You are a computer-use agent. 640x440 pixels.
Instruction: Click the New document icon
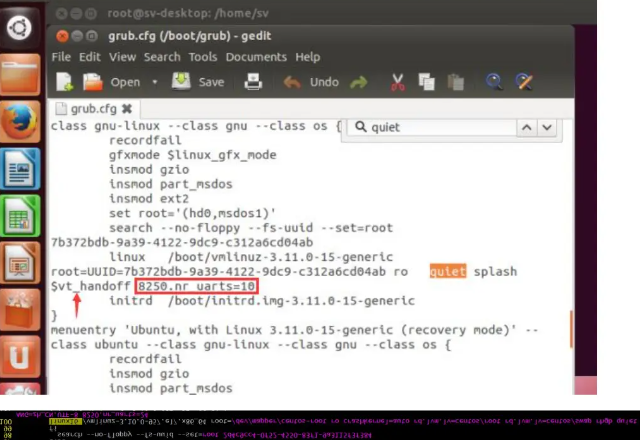pos(65,82)
